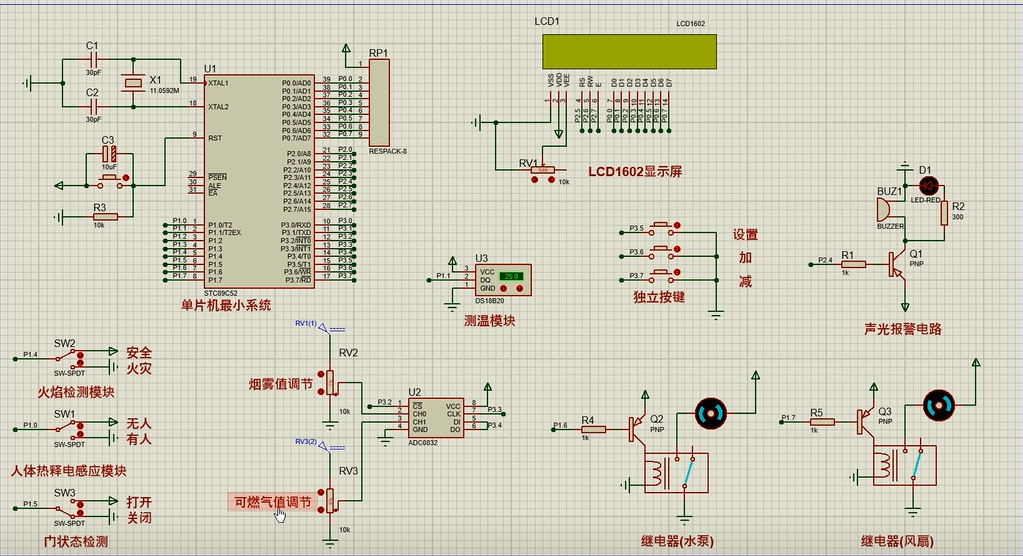Click the 单片机最小系统 label
The width and height of the screenshot is (1023, 556).
pos(226,305)
